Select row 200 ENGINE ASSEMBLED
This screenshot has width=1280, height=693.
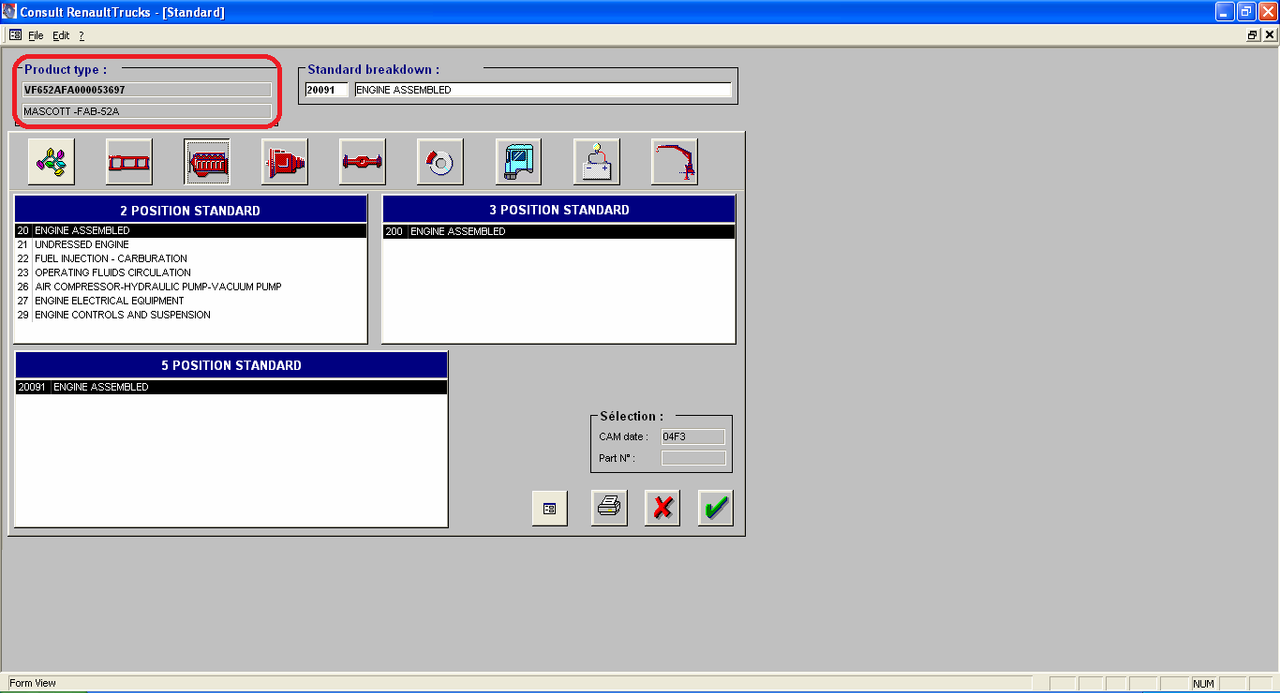[x=559, y=232]
